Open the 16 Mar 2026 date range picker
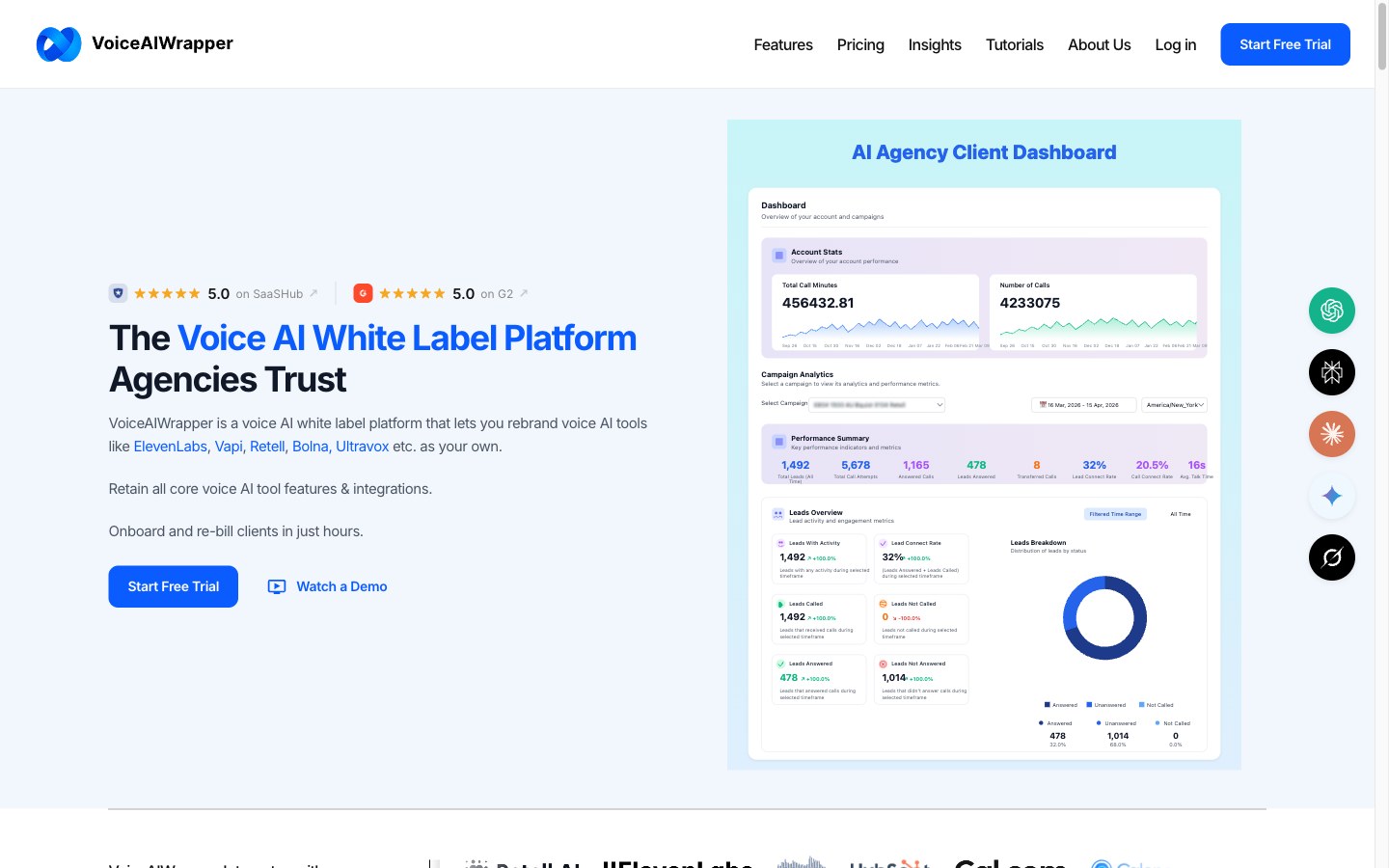Viewport: 1389px width, 868px height. pos(1083,405)
